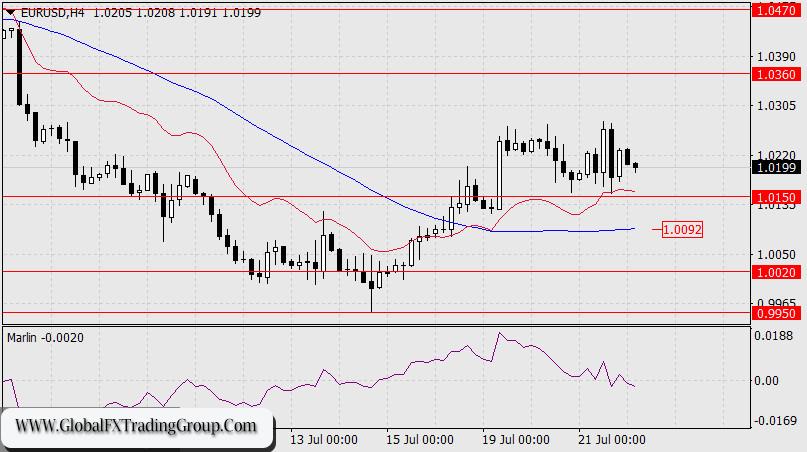Click the 0.00 oscillator zero level label
The height and width of the screenshot is (452, 807).
[766, 380]
